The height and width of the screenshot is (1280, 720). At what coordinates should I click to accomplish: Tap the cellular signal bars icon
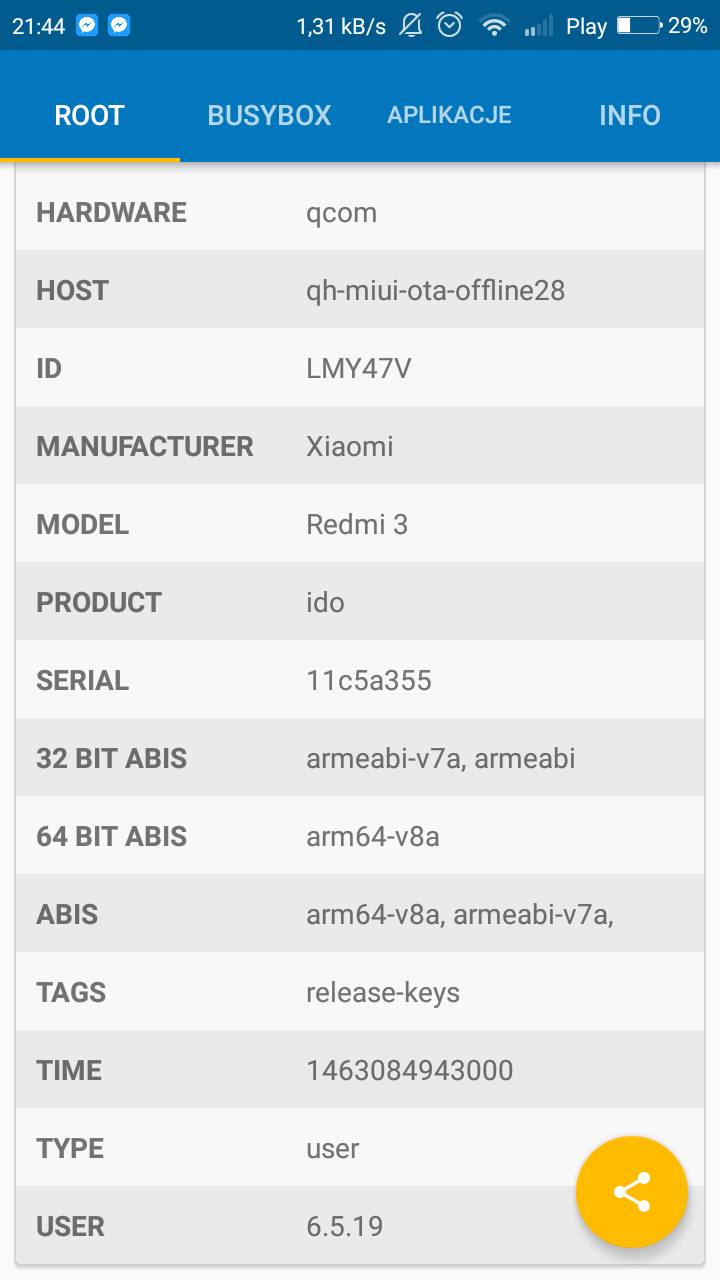(538, 26)
